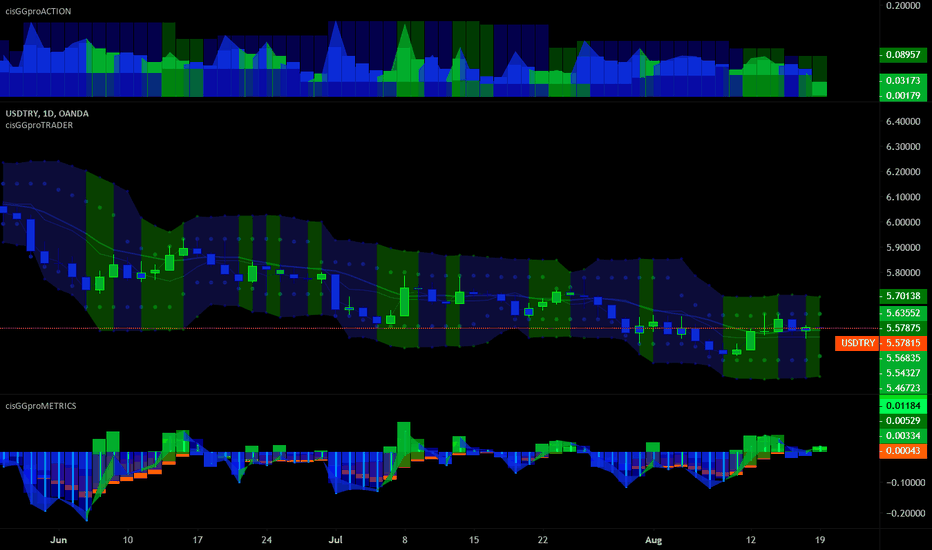This screenshot has height=550, width=932.
Task: Click the cisGGproACTION indicator label
Action: click(x=38, y=11)
